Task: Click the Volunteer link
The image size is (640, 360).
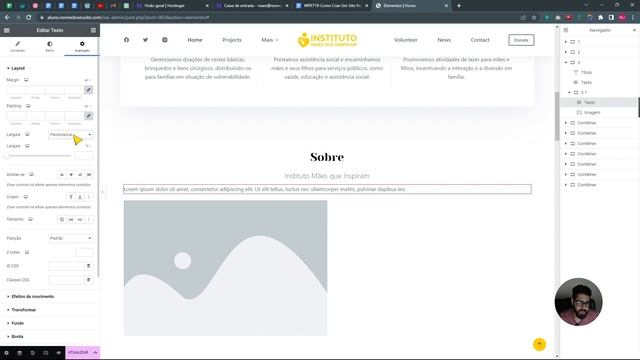Action: (x=405, y=40)
